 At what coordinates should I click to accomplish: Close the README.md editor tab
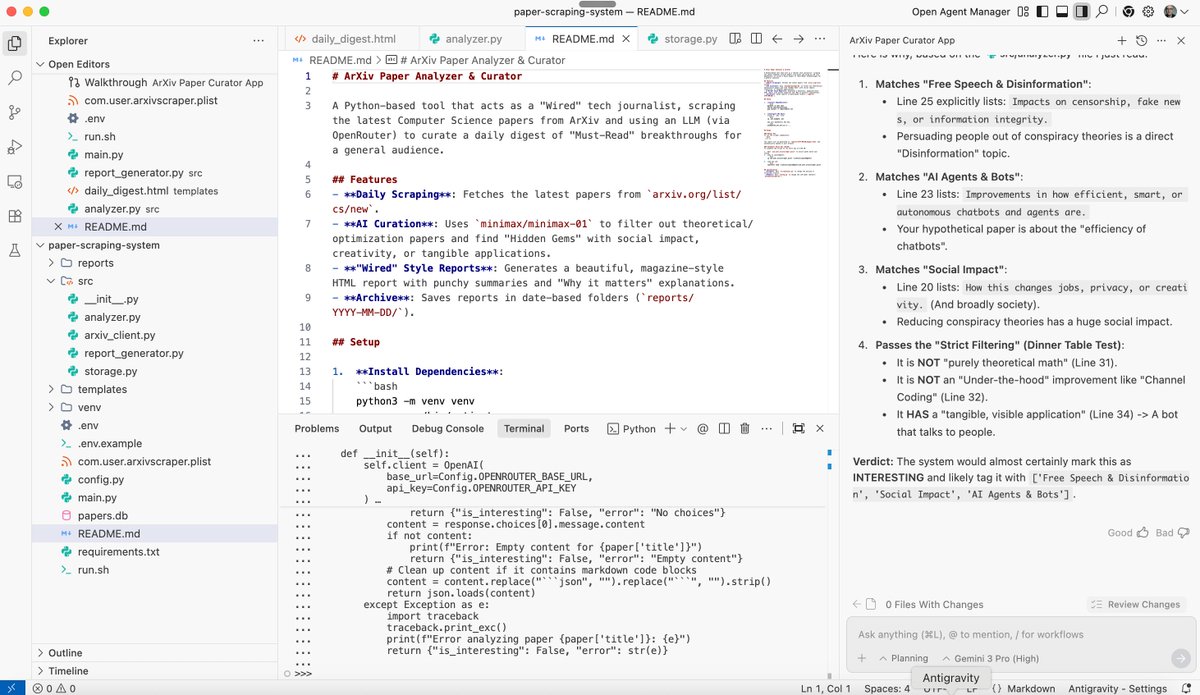[x=625, y=39]
